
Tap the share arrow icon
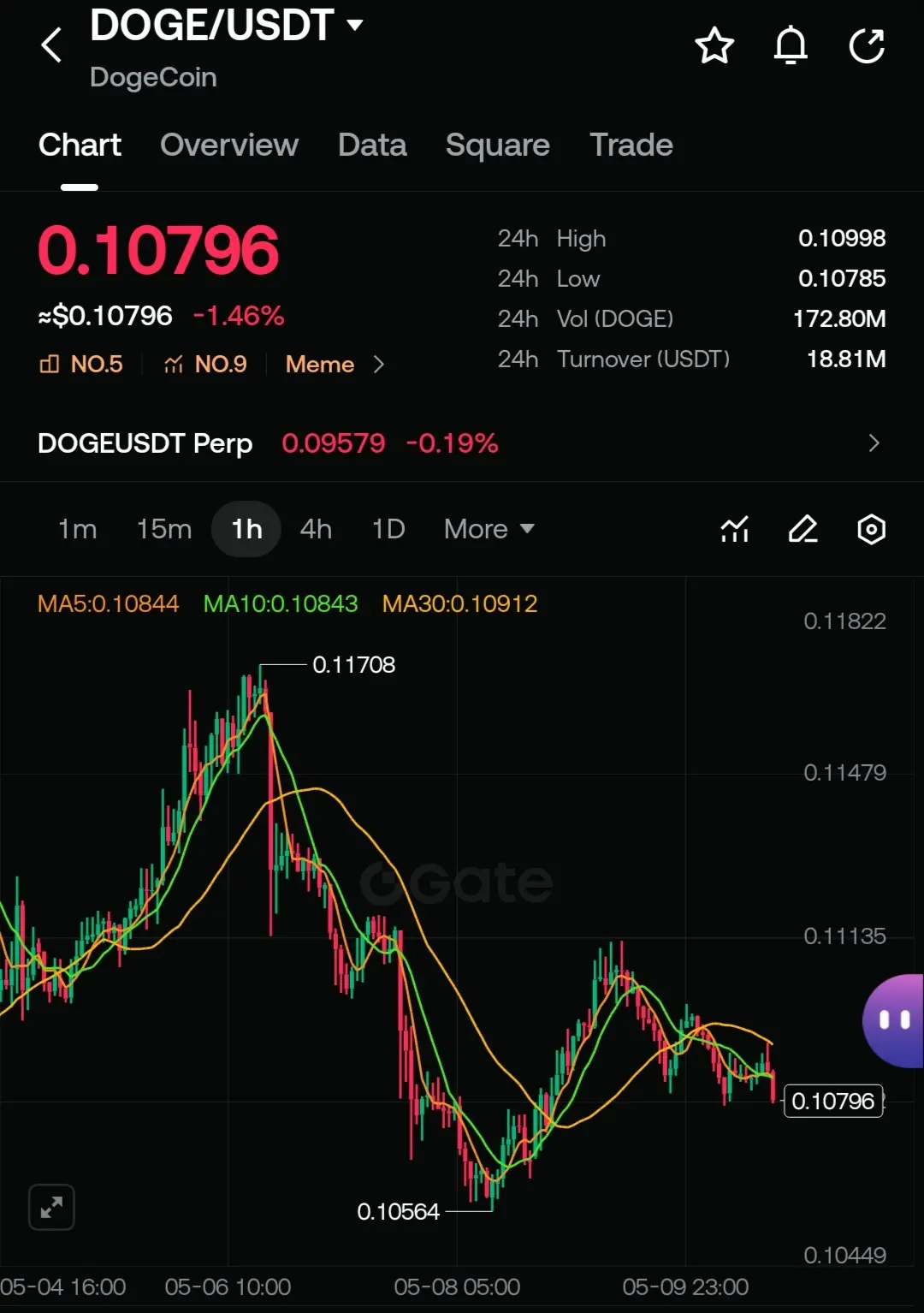pyautogui.click(x=867, y=46)
